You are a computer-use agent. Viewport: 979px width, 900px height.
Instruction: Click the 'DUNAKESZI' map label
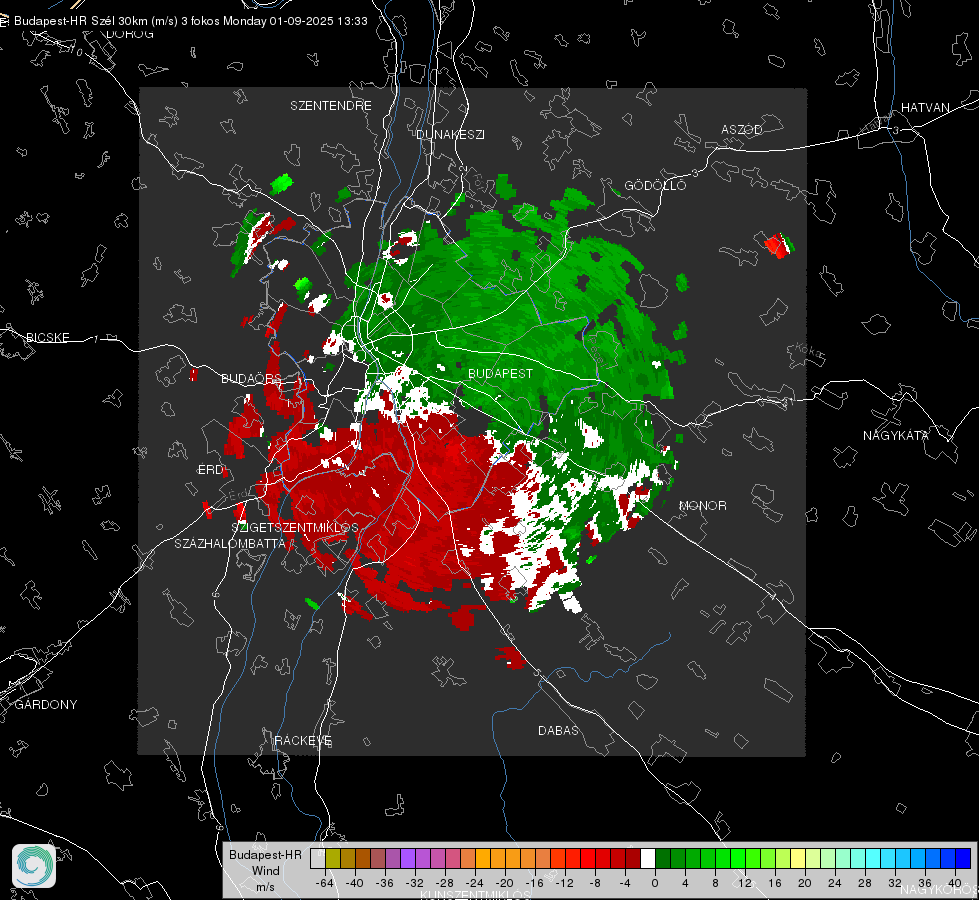point(450,134)
